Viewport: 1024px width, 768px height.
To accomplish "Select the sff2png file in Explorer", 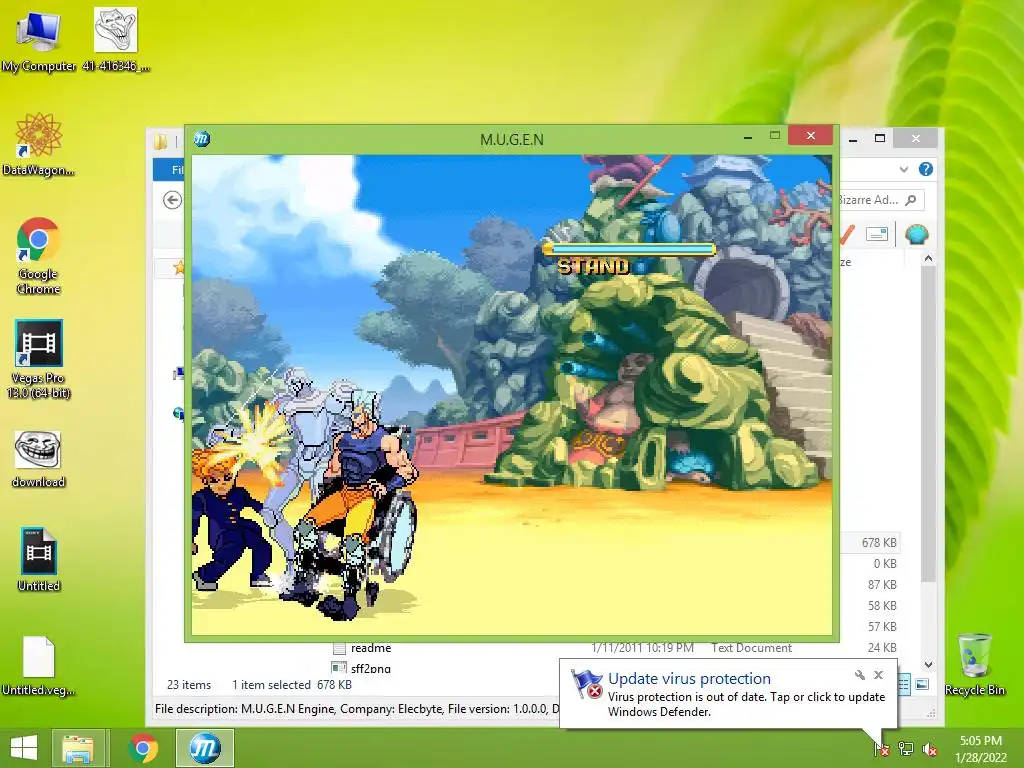I will (x=370, y=667).
